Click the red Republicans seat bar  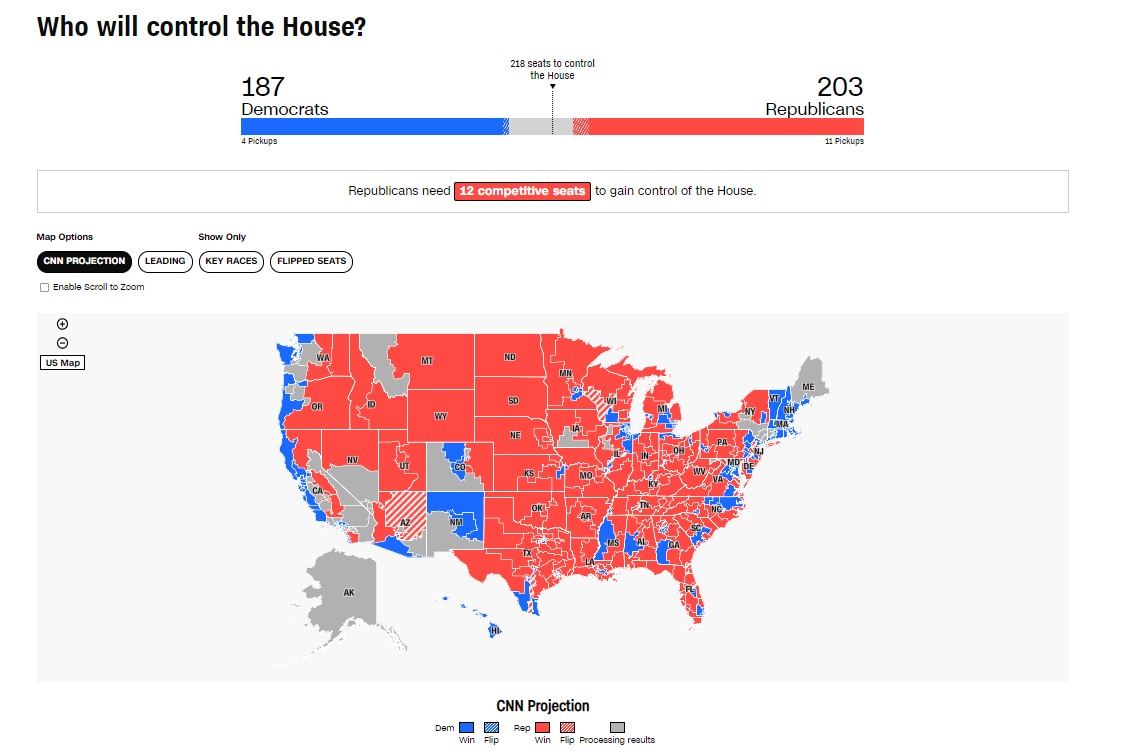[x=725, y=127]
